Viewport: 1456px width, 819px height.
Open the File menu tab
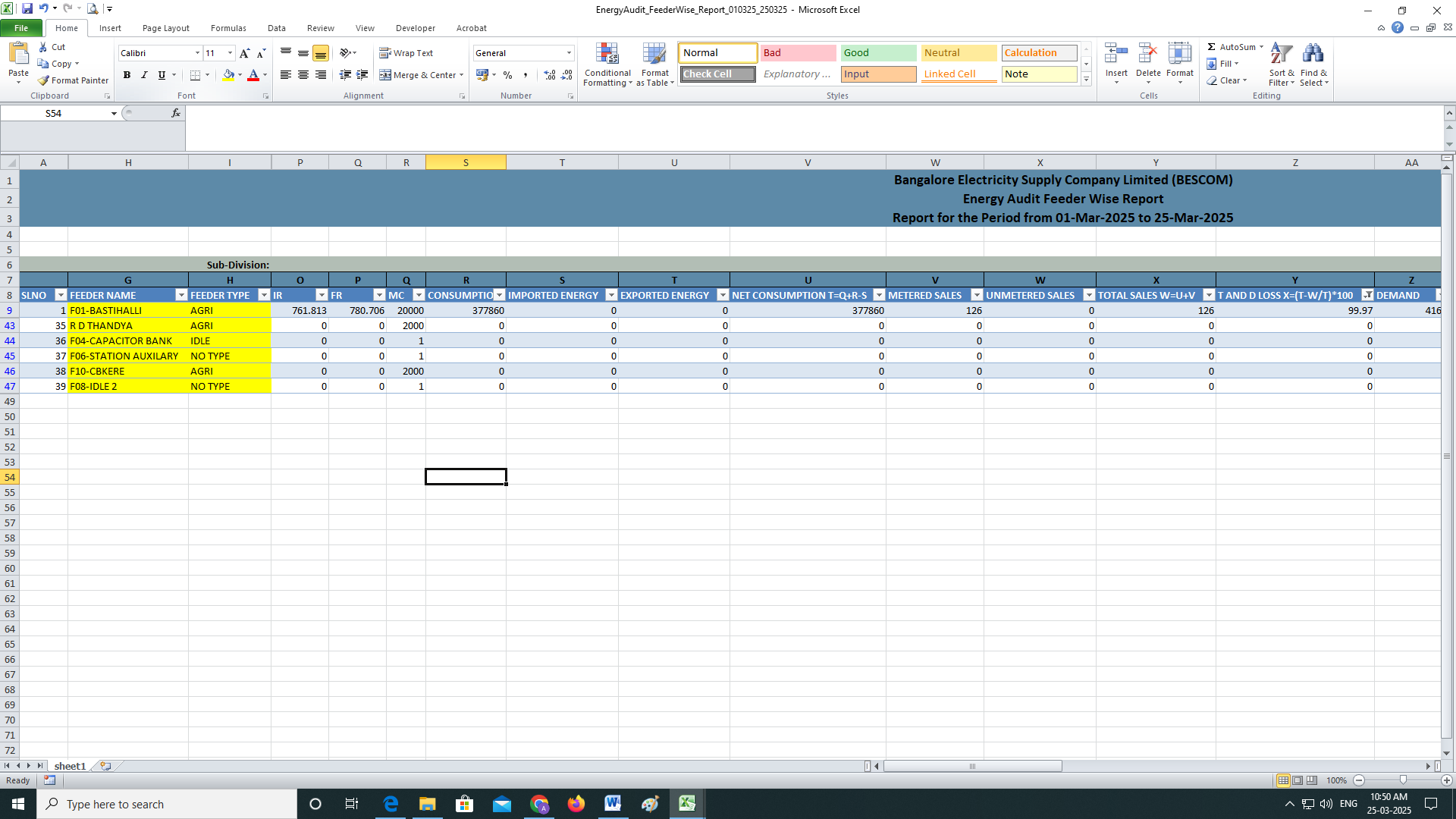[x=21, y=28]
